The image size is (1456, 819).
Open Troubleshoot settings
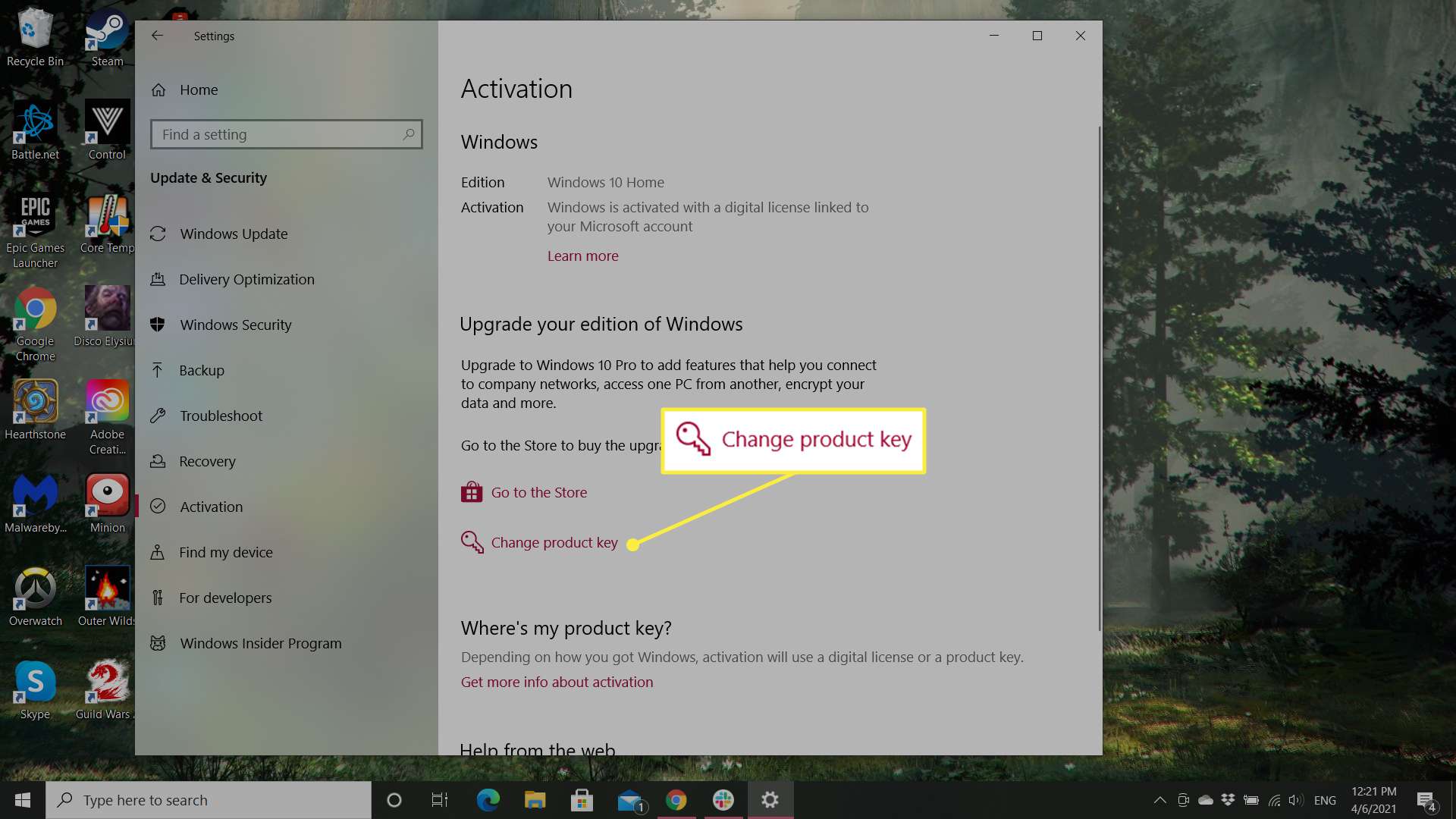[x=221, y=415]
